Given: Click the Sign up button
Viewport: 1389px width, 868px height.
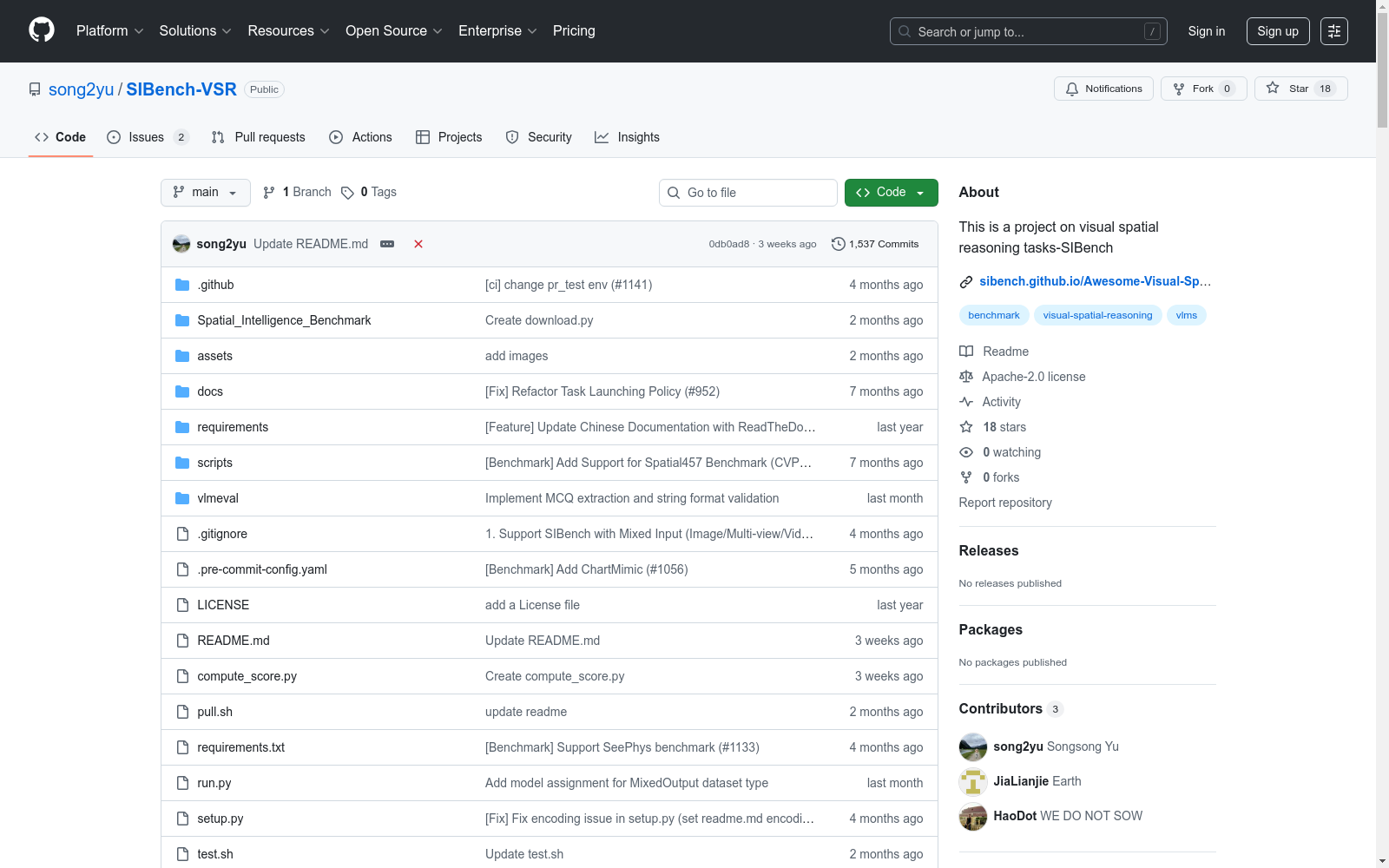Looking at the screenshot, I should coord(1278,31).
